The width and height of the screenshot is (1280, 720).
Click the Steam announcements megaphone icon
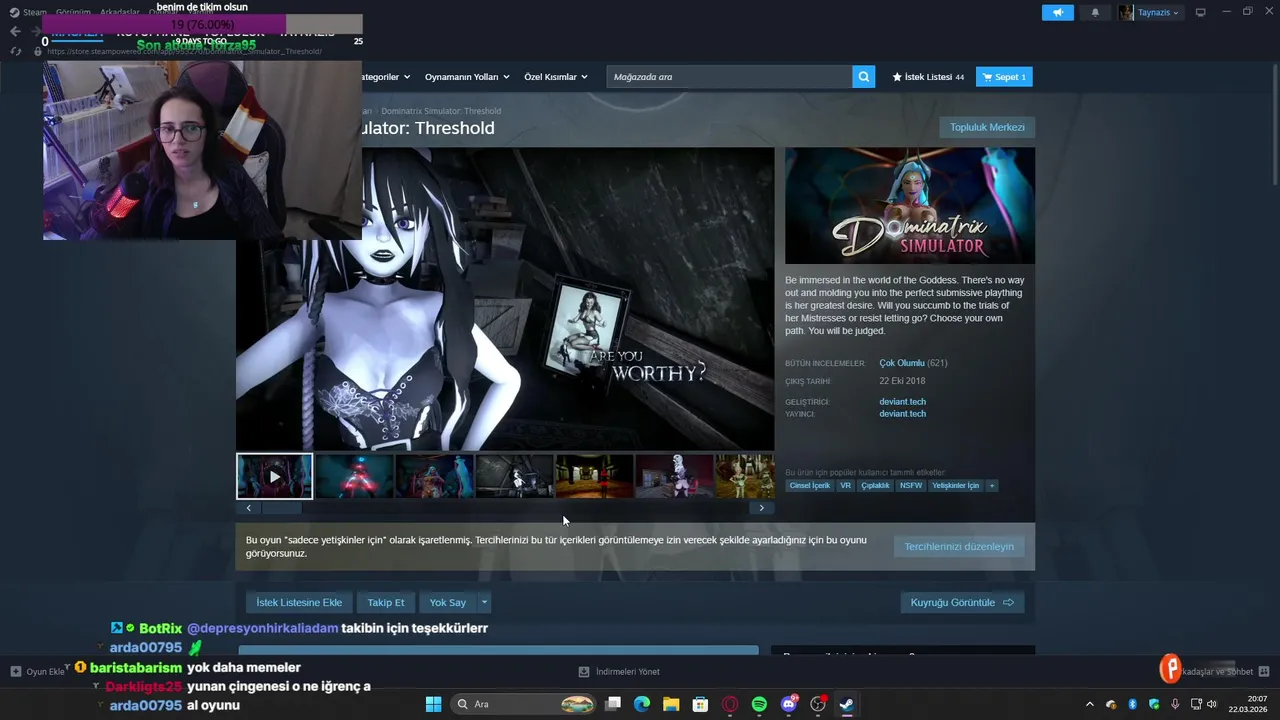(x=1057, y=12)
